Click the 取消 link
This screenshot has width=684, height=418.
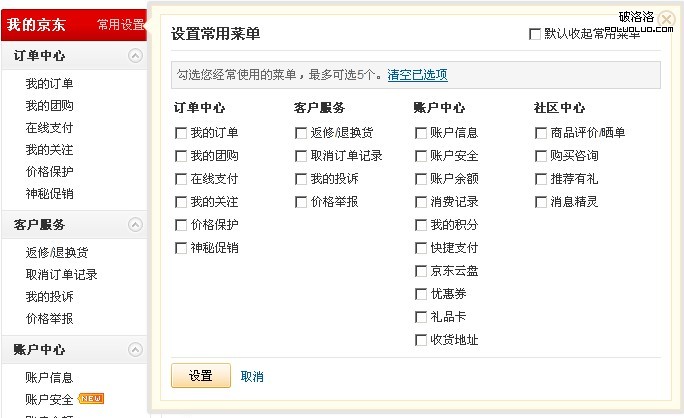coord(252,376)
